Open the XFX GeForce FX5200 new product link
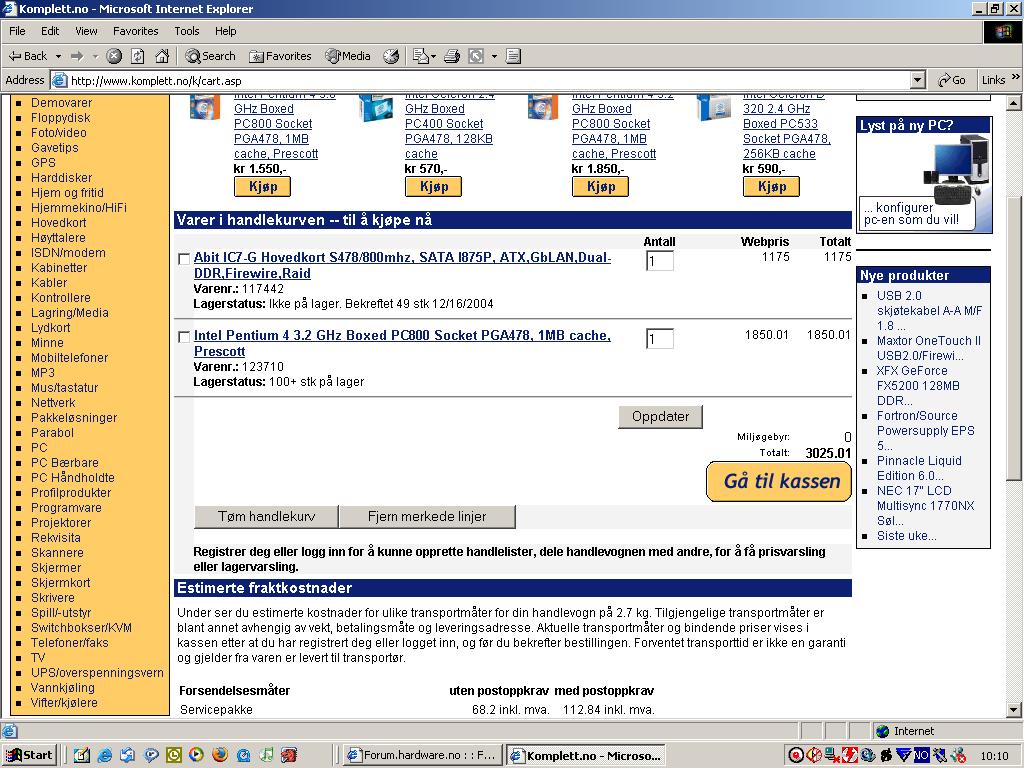This screenshot has width=1024, height=768. [x=918, y=386]
